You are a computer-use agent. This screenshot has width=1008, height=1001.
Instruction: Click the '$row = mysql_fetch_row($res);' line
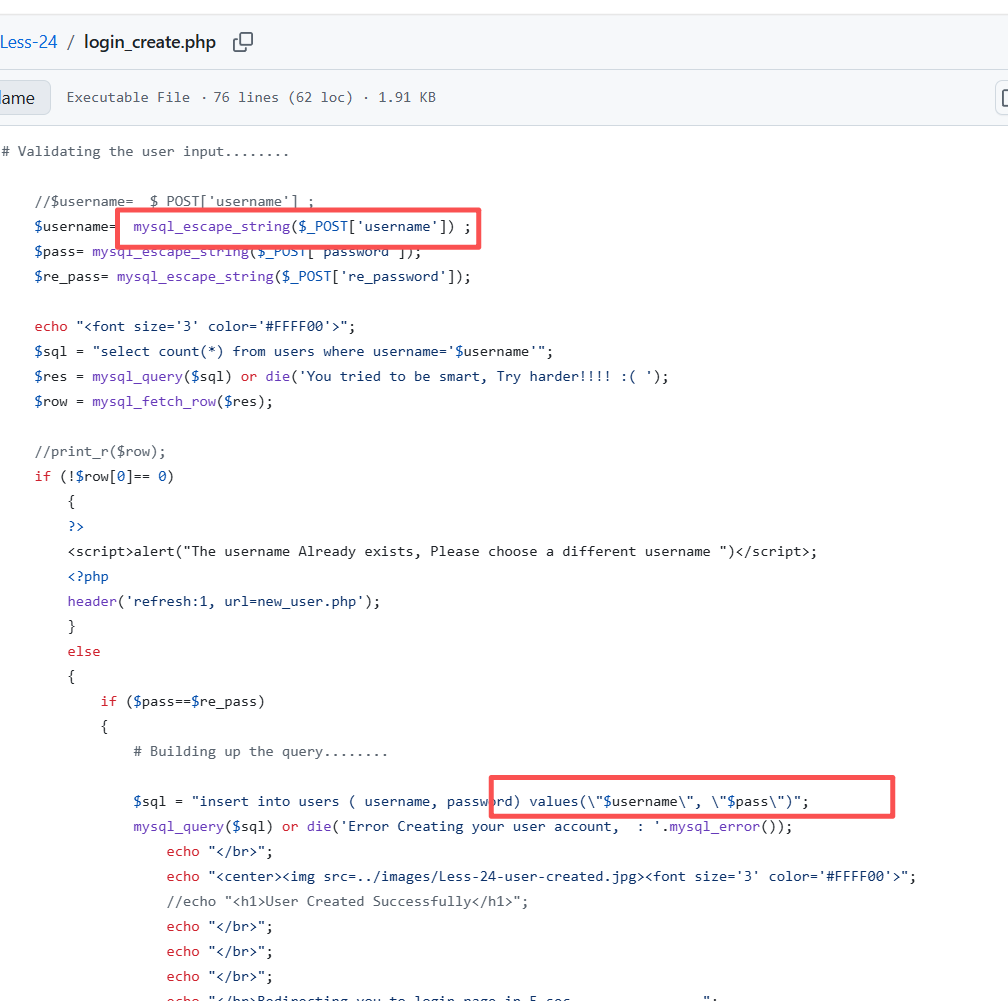(154, 402)
